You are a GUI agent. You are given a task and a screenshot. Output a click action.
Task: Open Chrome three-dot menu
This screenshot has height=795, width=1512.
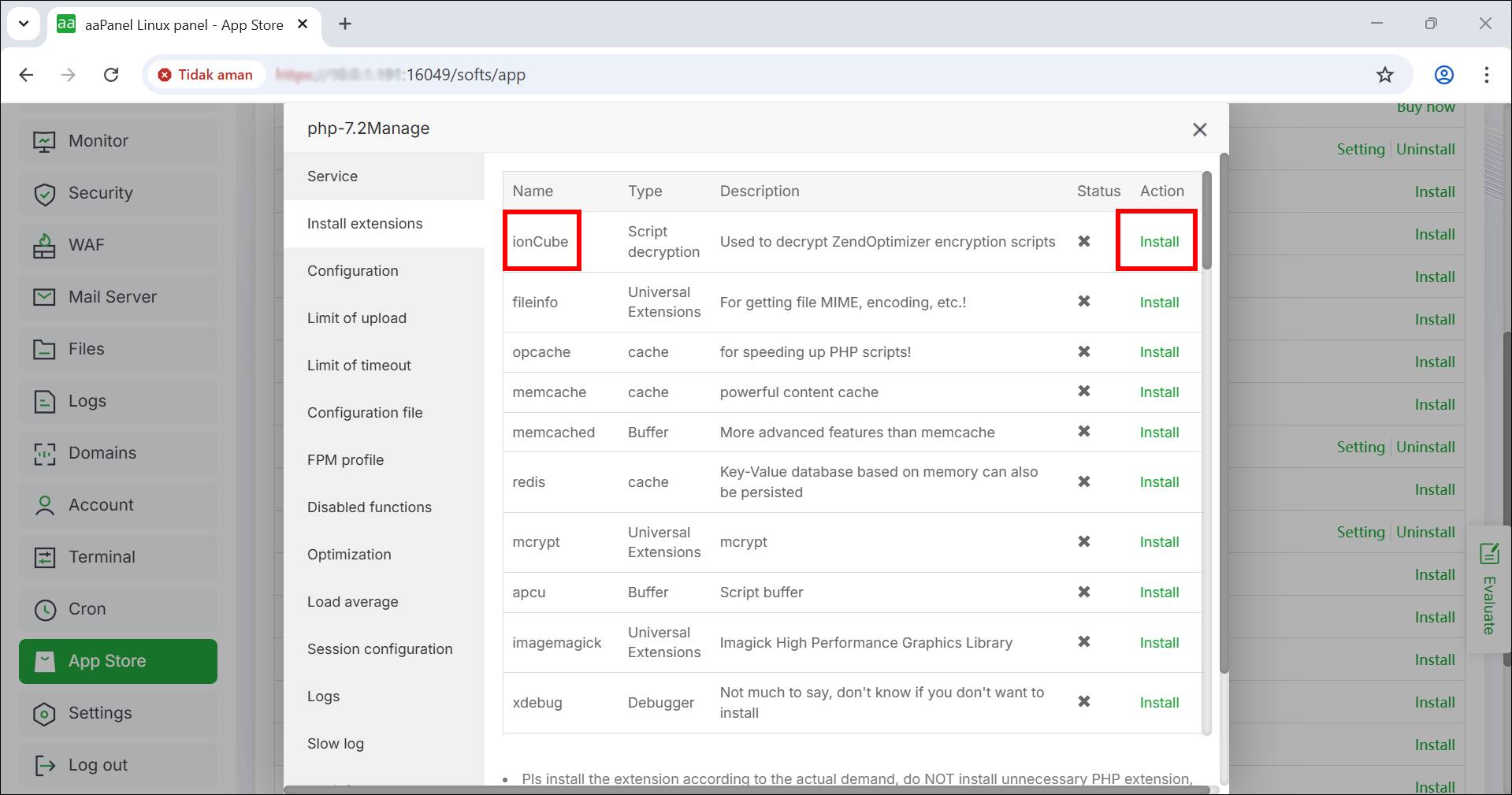[1486, 75]
